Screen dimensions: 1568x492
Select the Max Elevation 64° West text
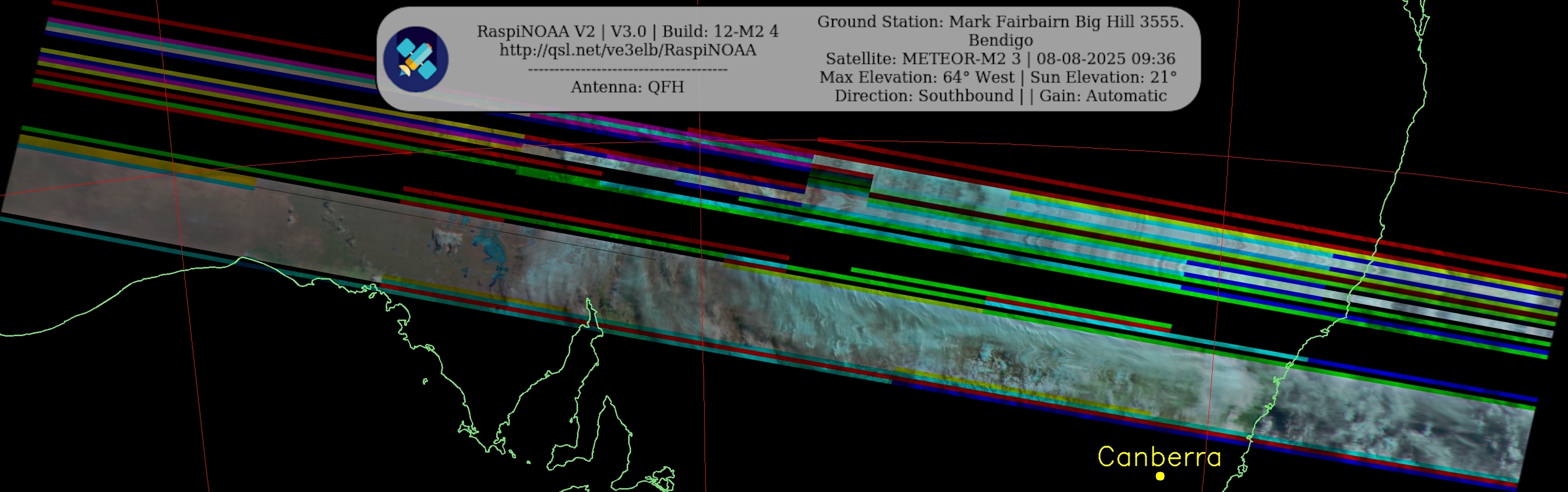[916, 77]
